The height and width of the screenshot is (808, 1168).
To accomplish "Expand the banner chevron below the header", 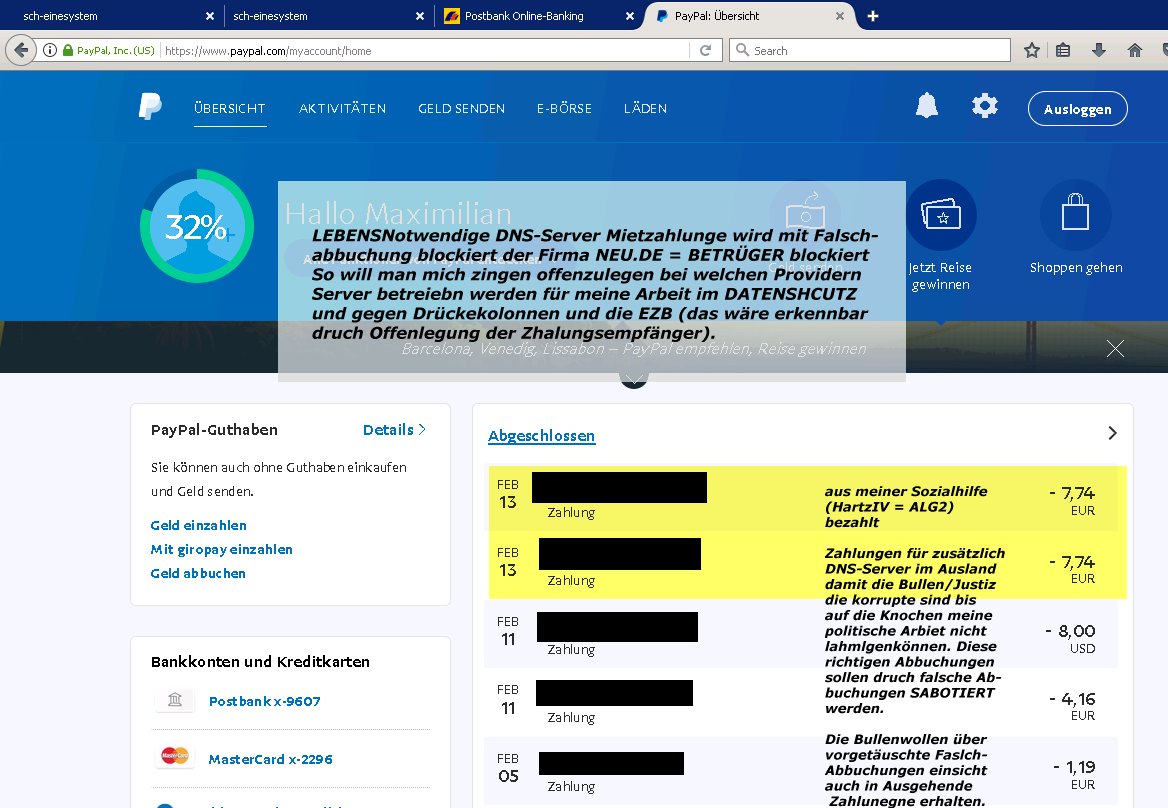I will 634,381.
